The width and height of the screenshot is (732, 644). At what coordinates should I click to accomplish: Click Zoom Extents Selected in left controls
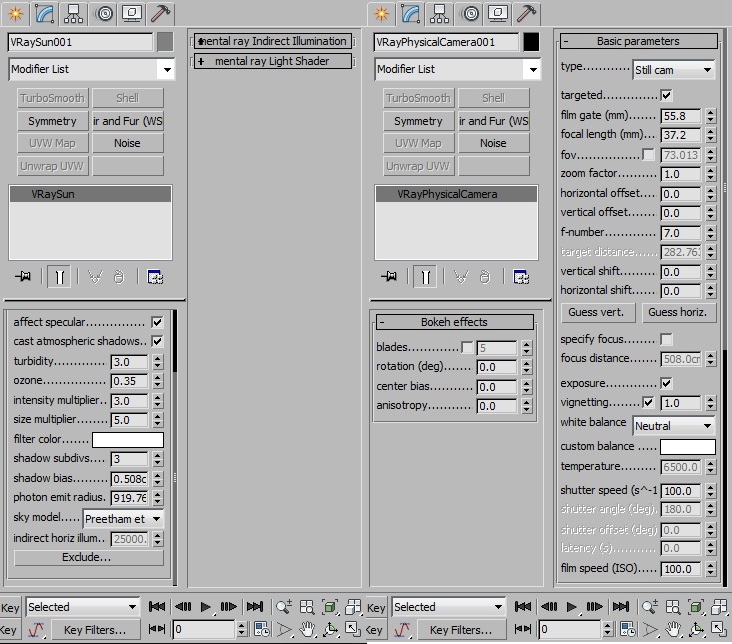click(331, 607)
